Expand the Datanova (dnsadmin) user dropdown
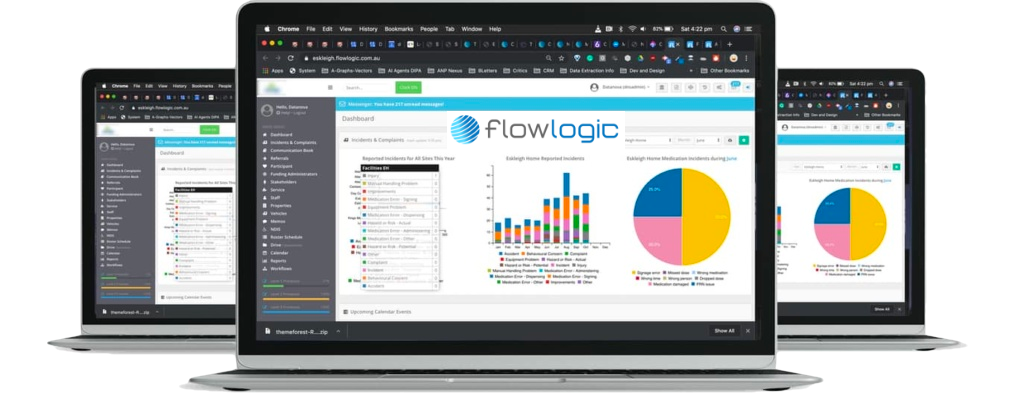The height and width of the screenshot is (398, 1024). (618, 87)
